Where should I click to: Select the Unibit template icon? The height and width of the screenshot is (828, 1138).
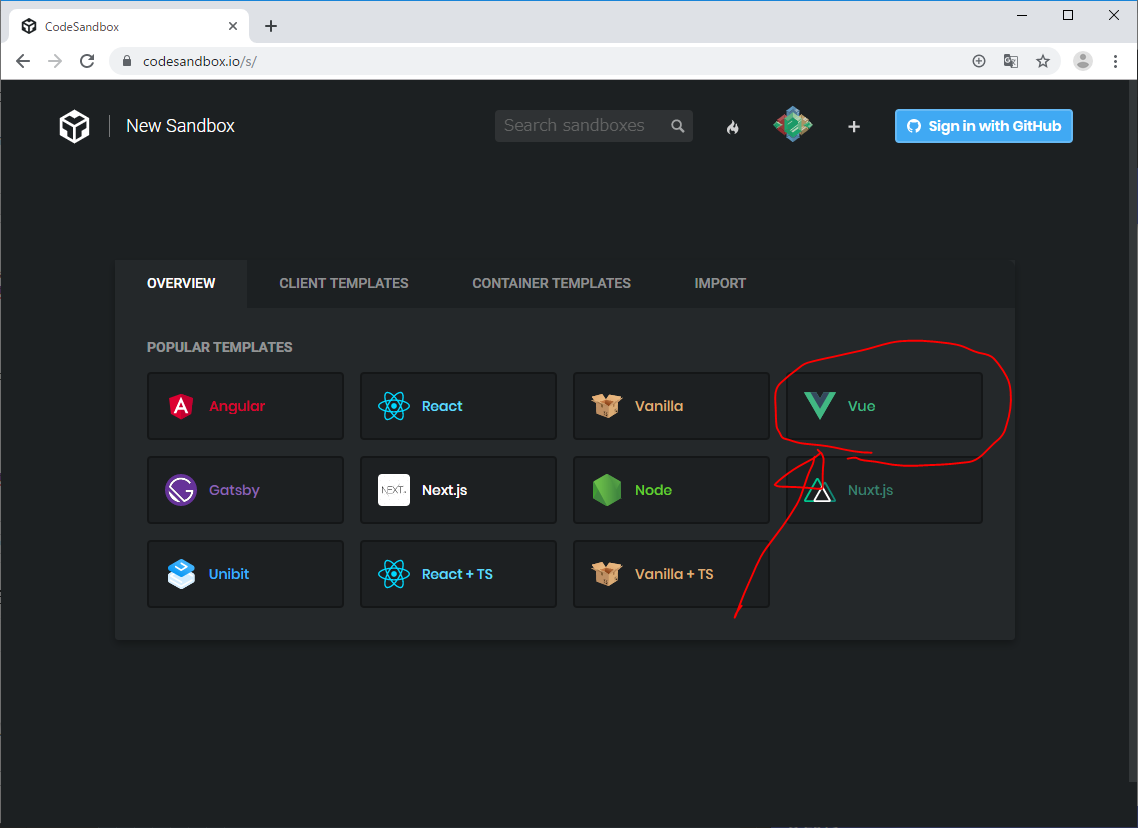(181, 574)
